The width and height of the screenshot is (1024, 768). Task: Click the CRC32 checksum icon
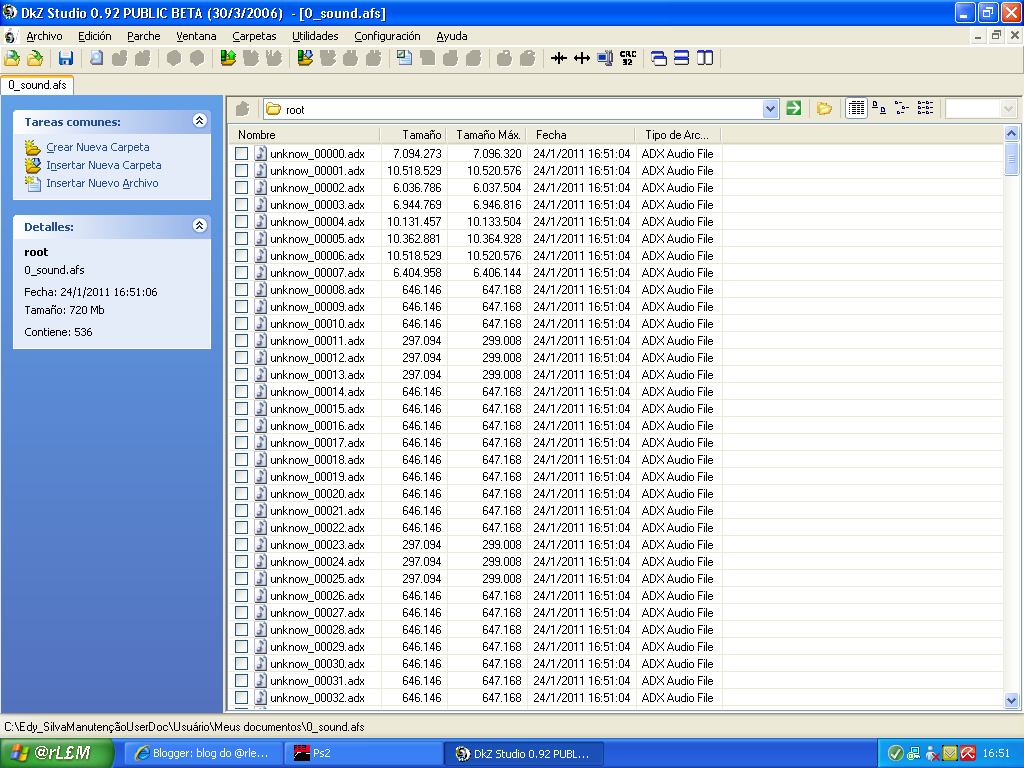628,58
